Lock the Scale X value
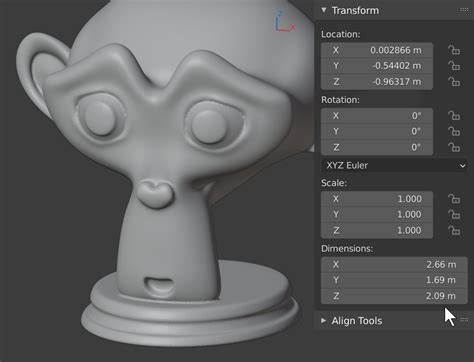Screen dimensions: 474x362 [x=454, y=199]
